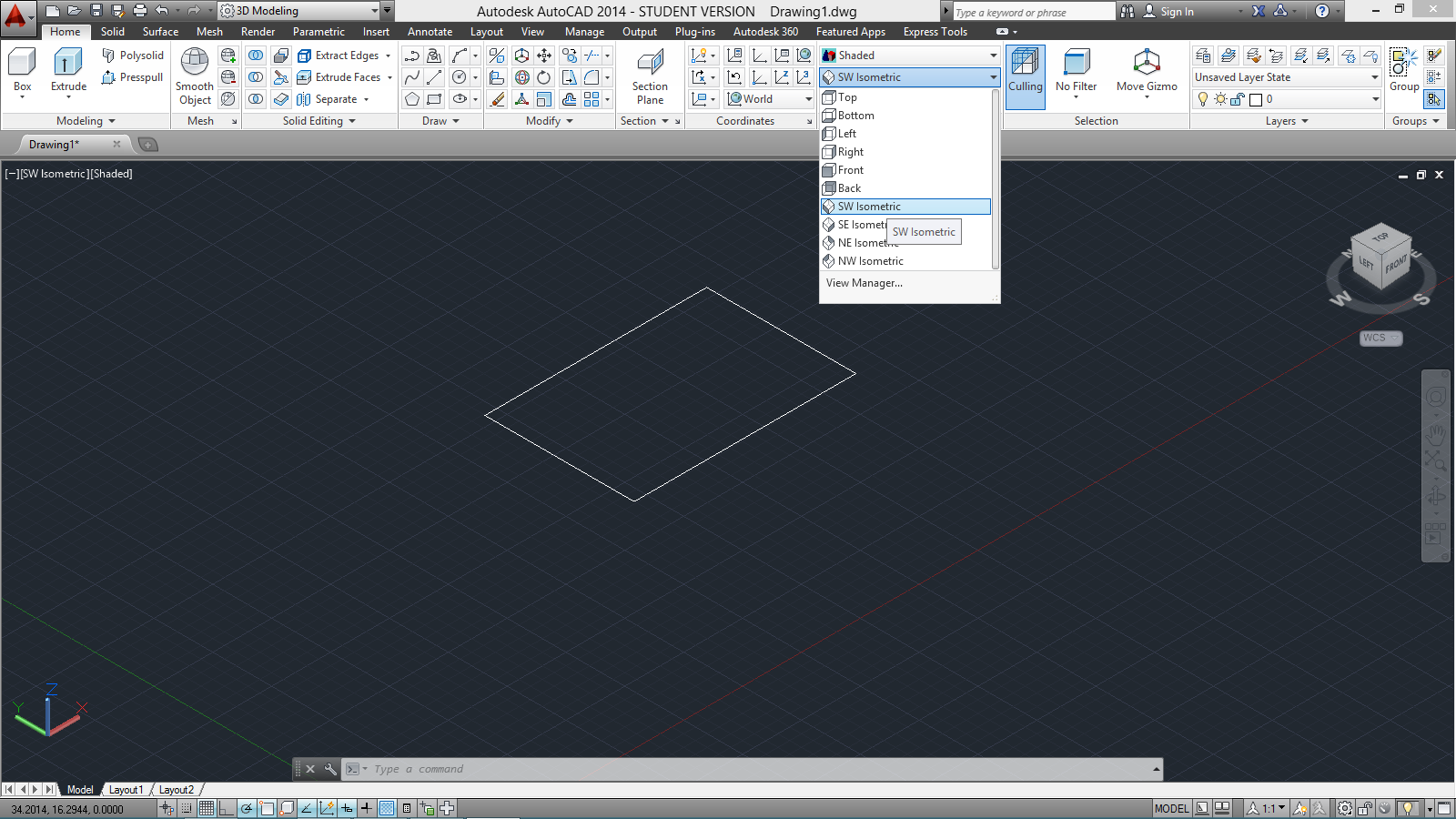
Task: Choose NW Isometric from the view list
Action: pos(870,261)
